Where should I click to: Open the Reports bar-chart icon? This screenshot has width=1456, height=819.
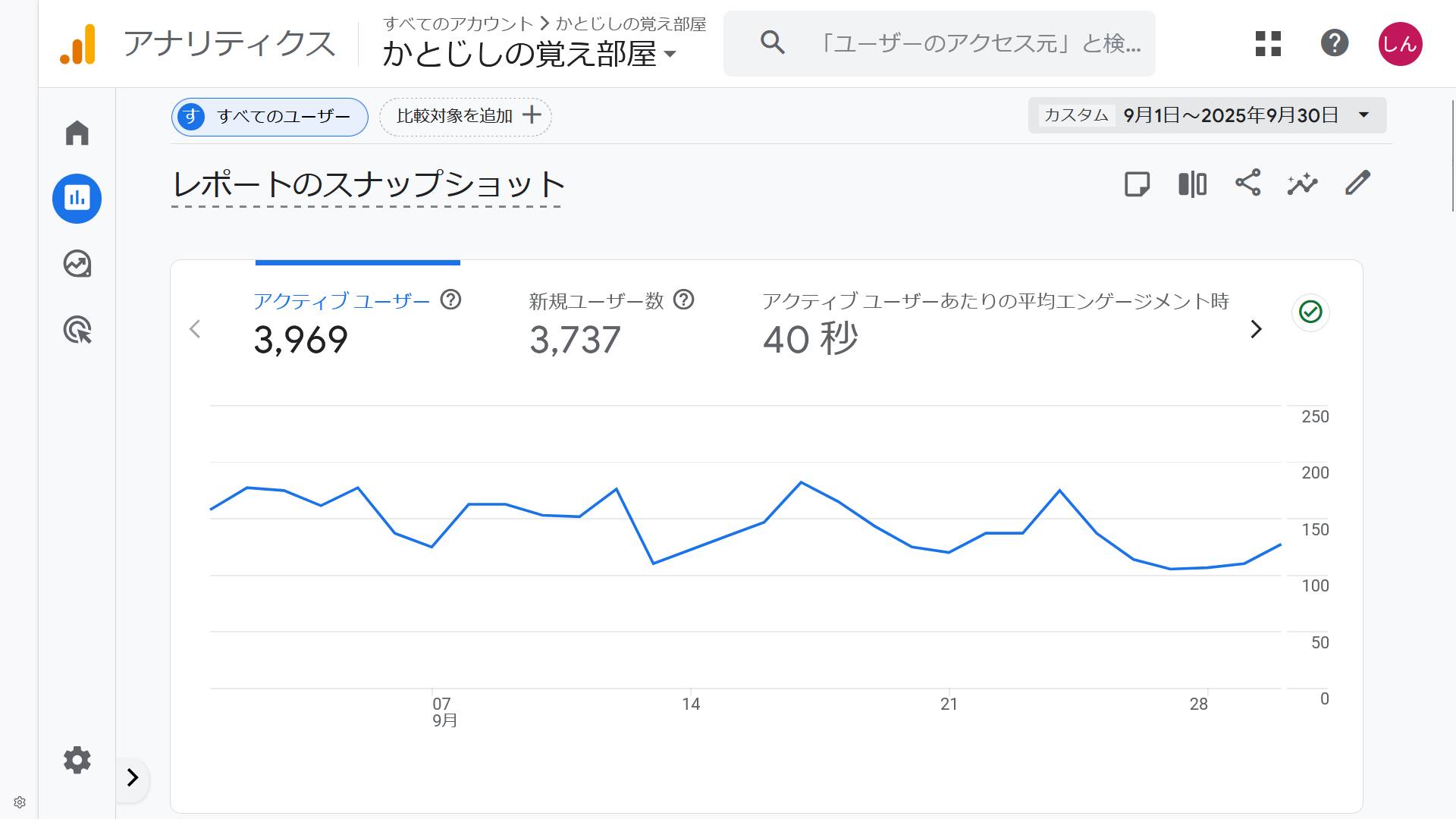(77, 199)
